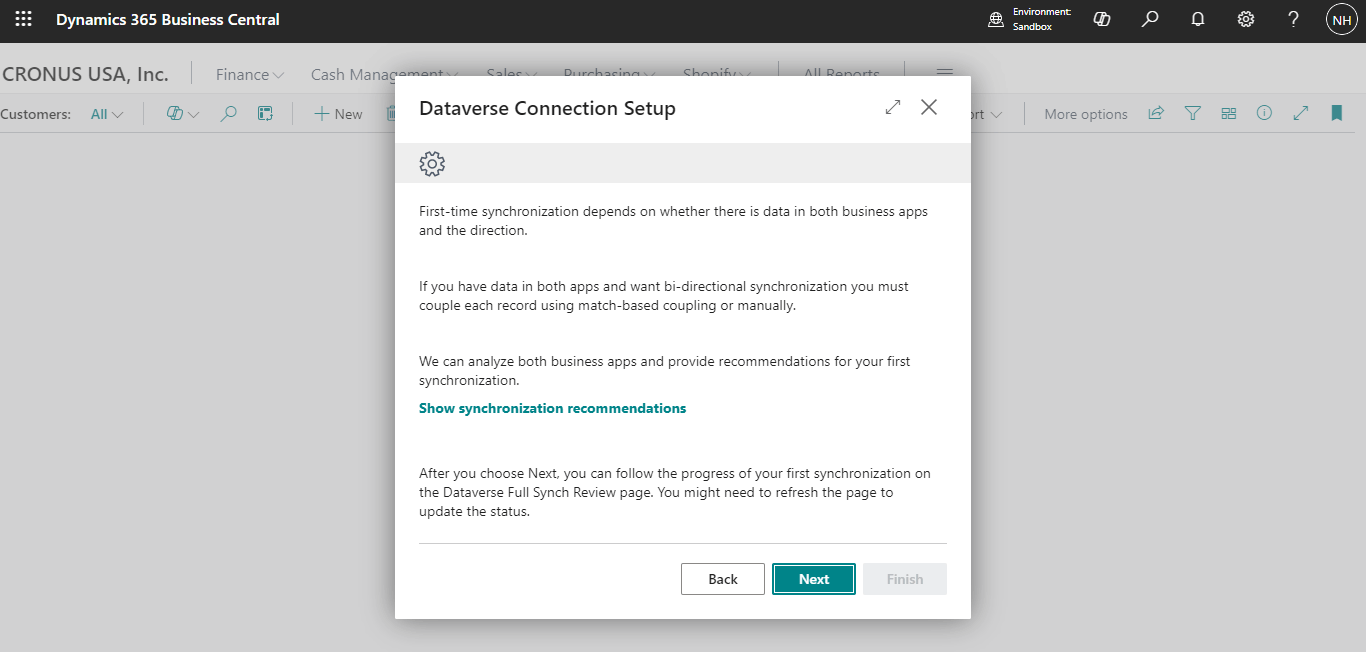Expand the Dataverse Connection Setup dialog

pyautogui.click(x=893, y=107)
